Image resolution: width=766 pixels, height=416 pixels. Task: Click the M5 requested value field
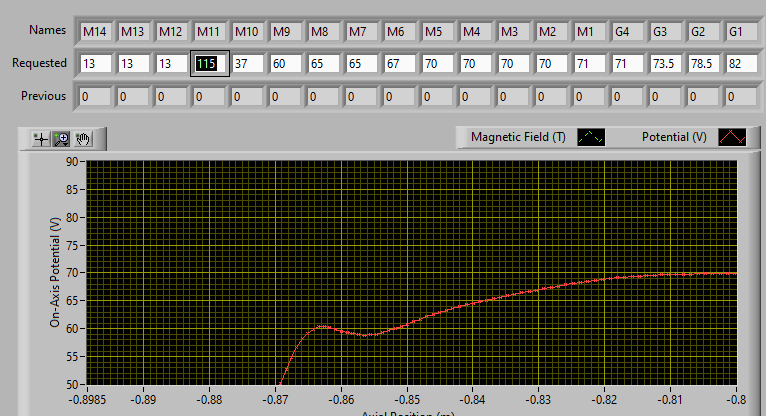click(x=438, y=64)
